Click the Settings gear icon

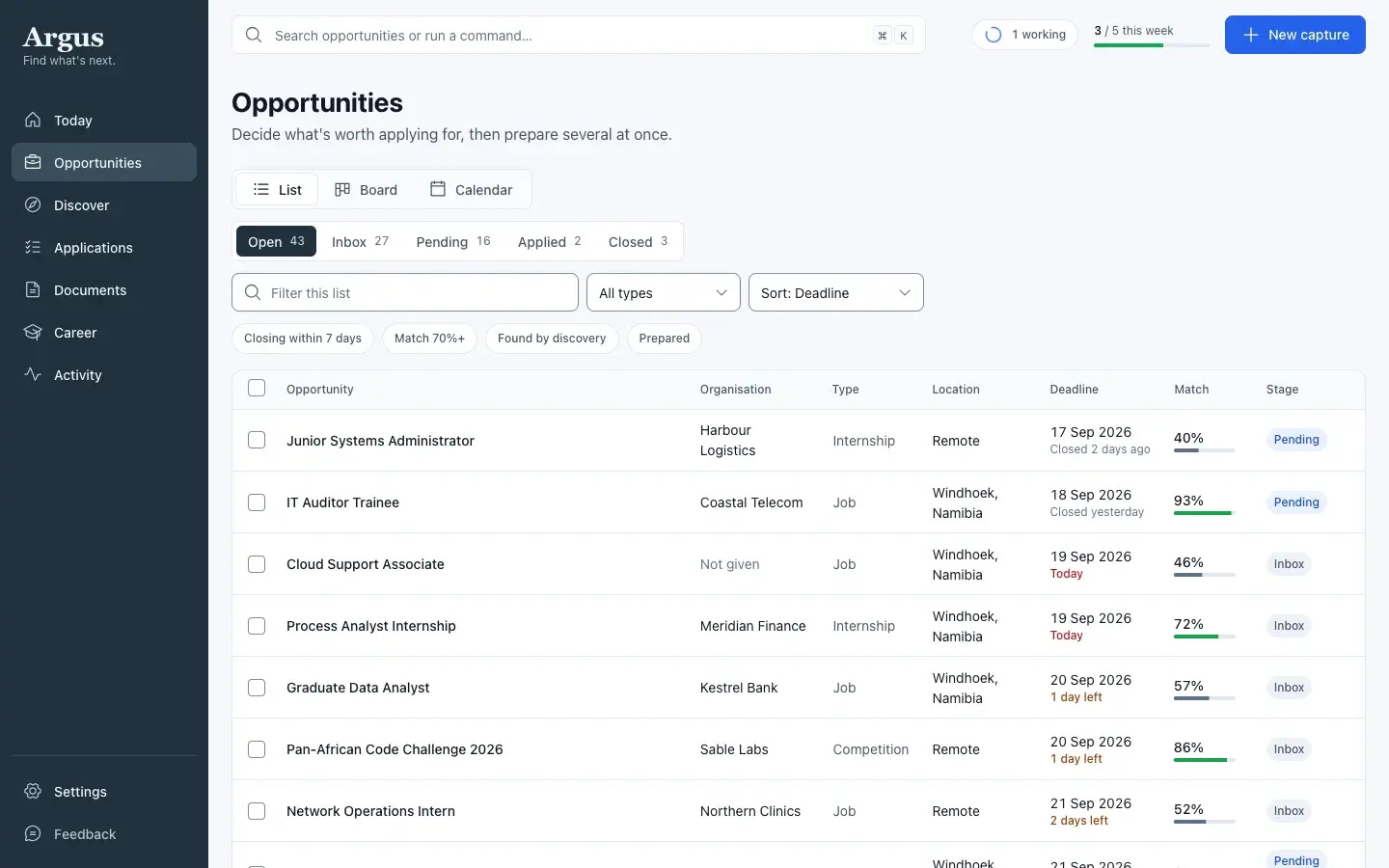pos(33,791)
